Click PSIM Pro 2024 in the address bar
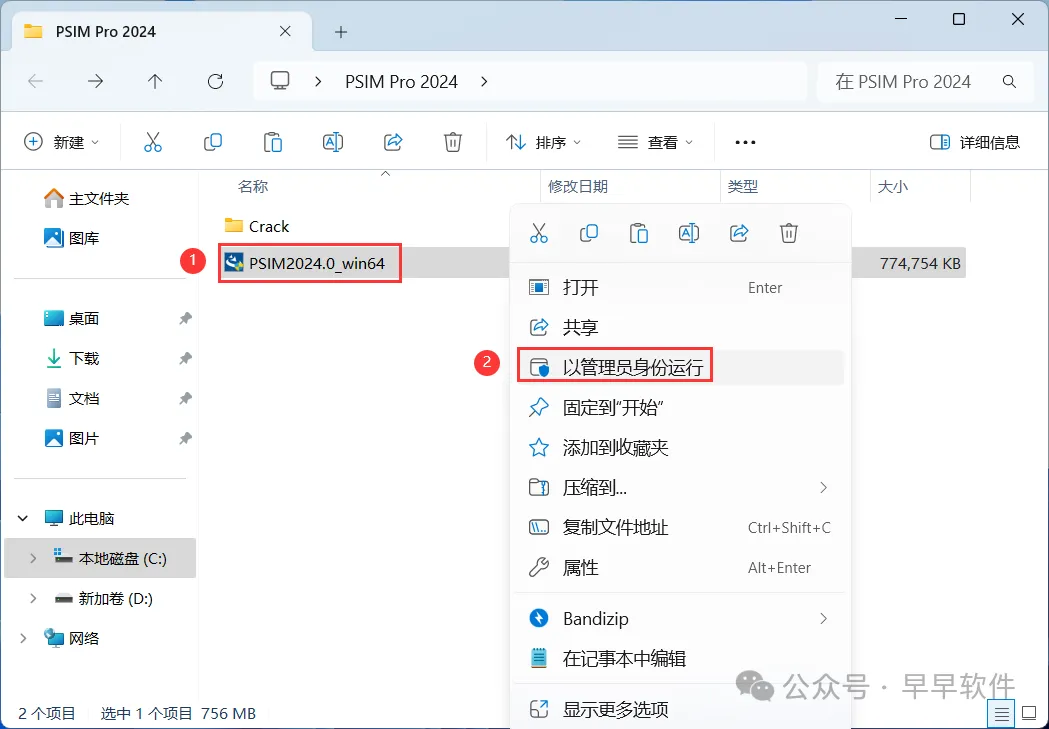1049x729 pixels. (x=401, y=82)
